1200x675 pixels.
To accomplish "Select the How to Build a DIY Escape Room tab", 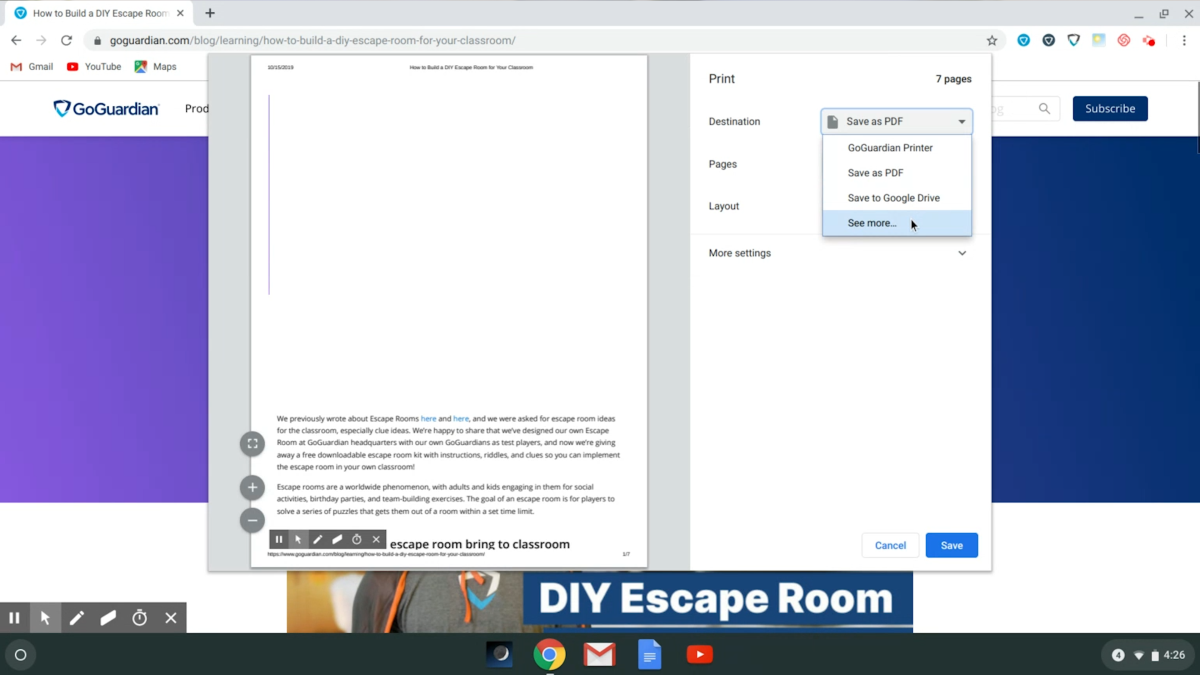I will pos(98,14).
